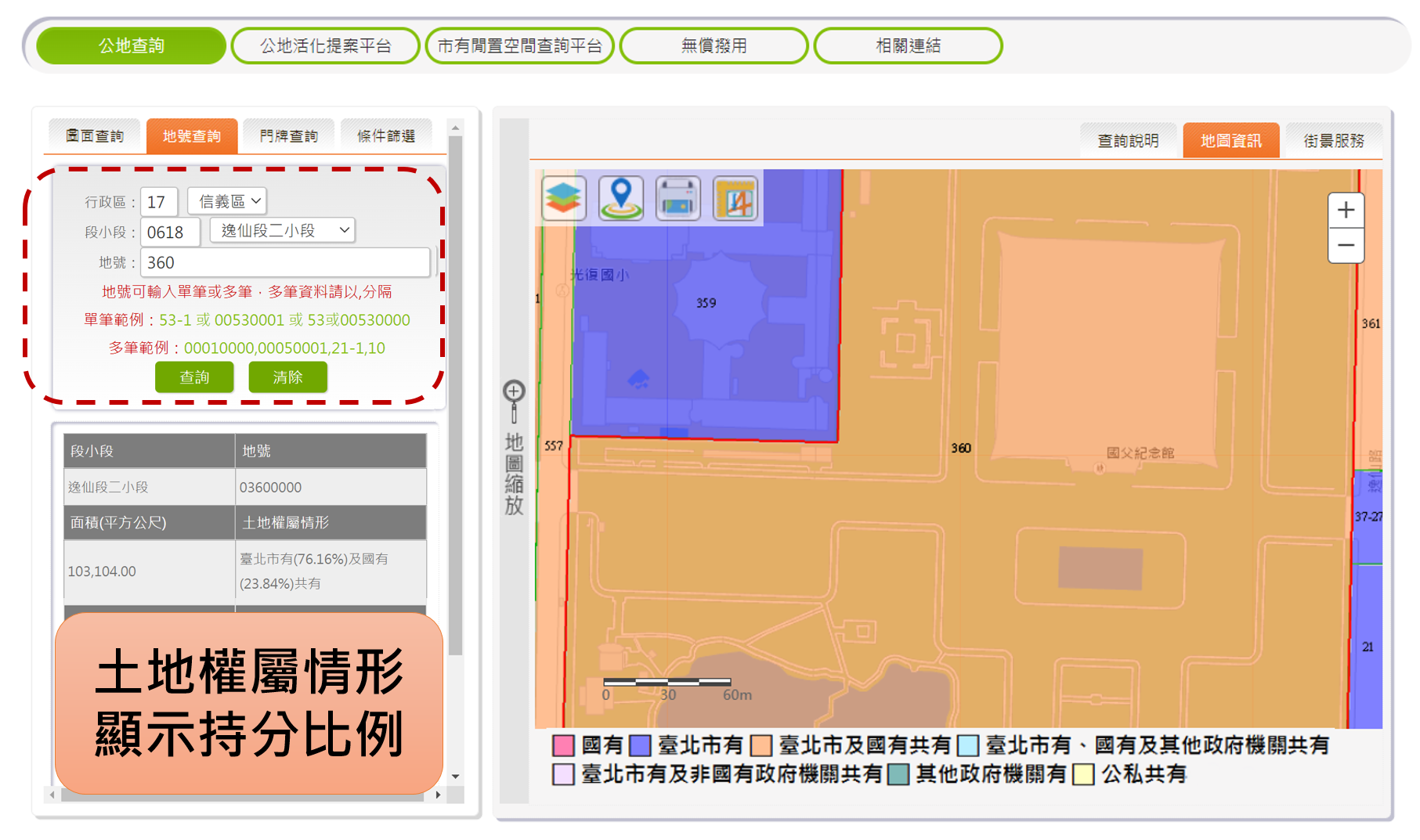1420x840 pixels.
Task: Click the 國有 pink legend swatch
Action: point(563,745)
